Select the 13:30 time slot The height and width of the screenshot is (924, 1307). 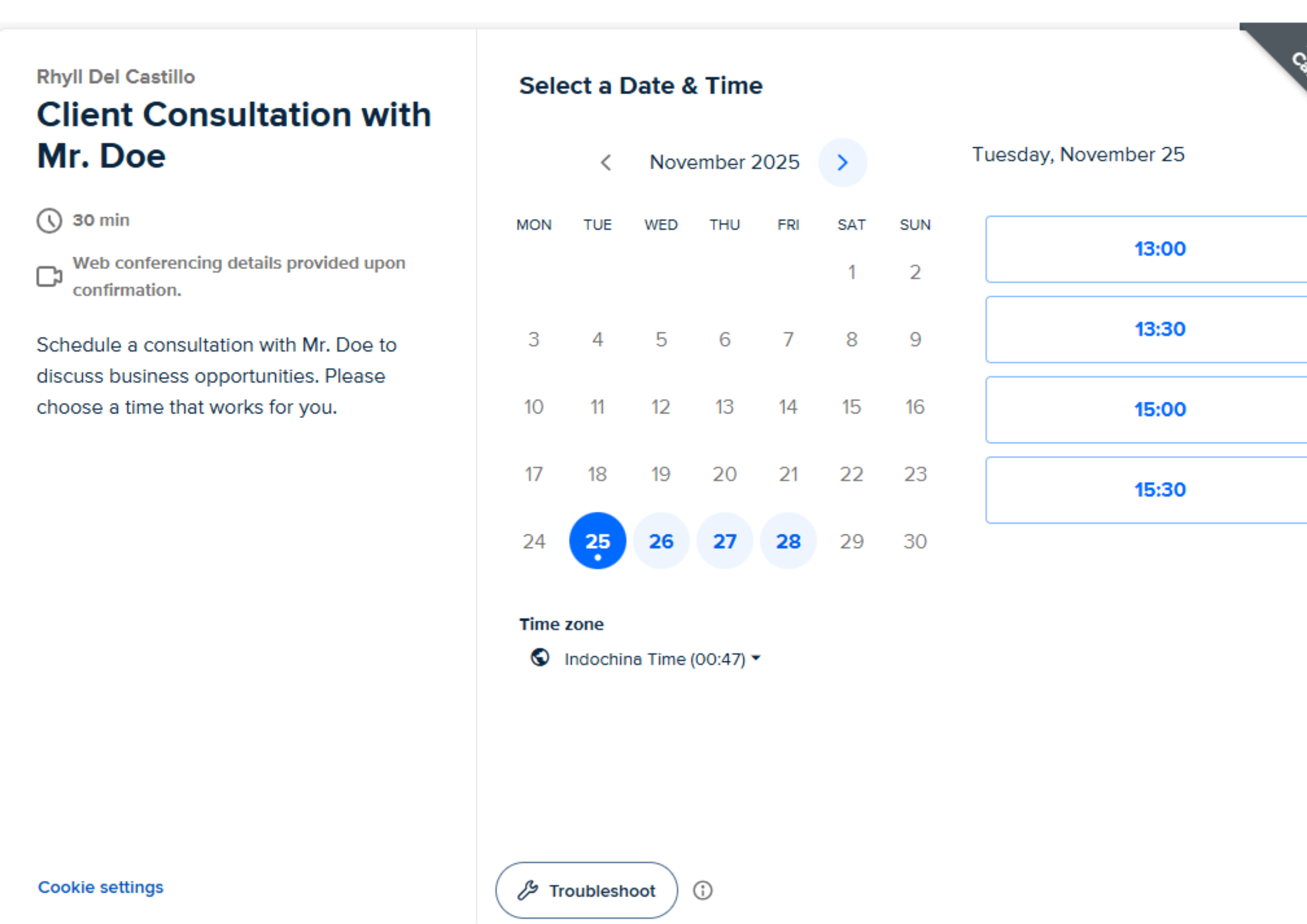click(1159, 330)
